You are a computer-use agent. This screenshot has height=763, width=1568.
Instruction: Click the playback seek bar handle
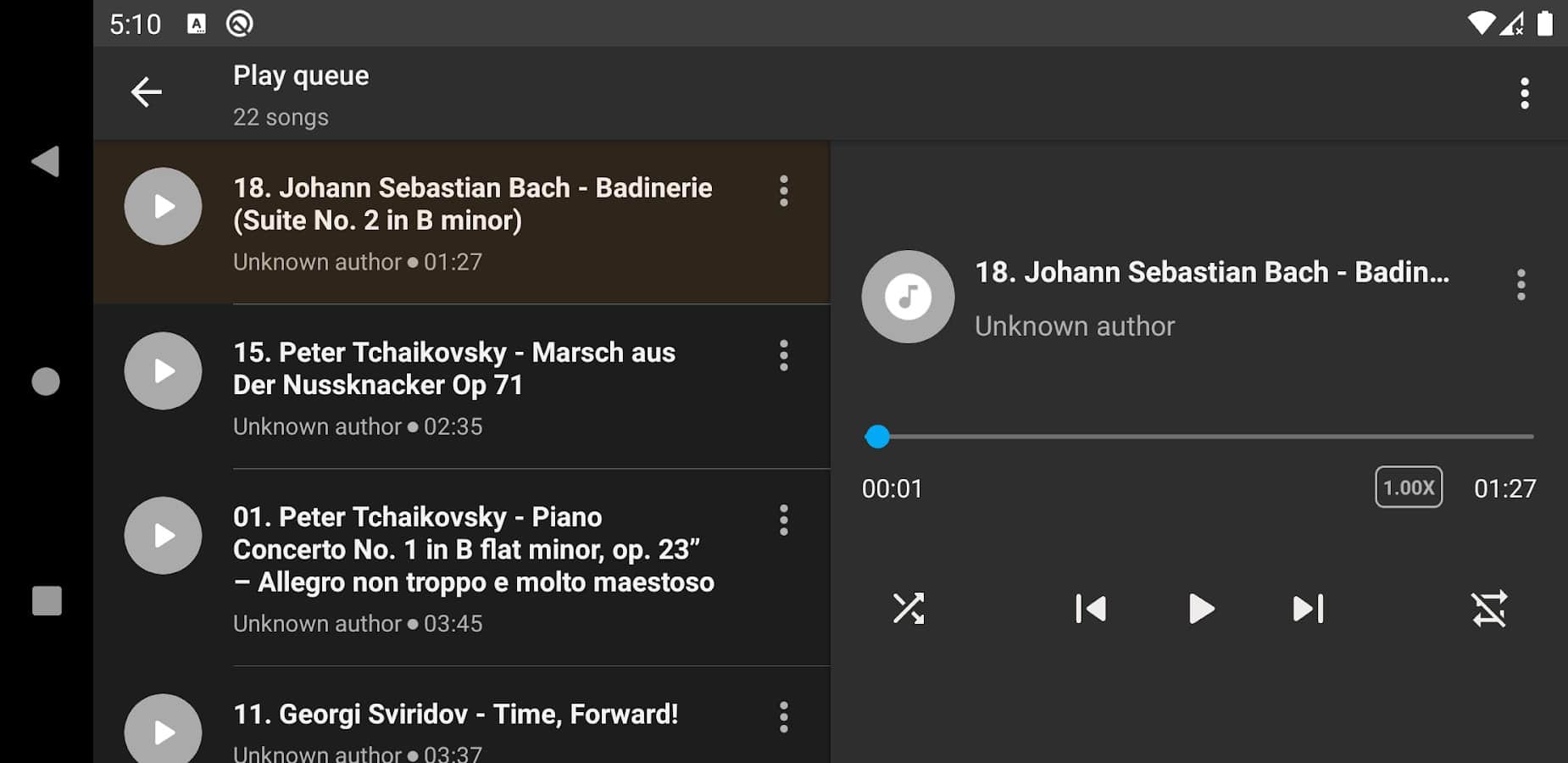877,437
